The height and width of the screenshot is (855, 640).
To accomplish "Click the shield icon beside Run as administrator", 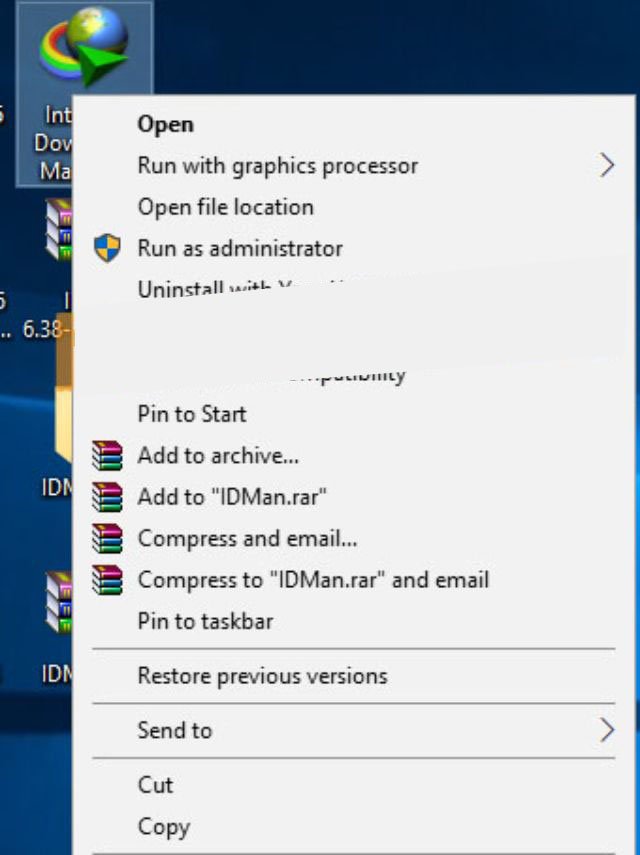I will [x=107, y=248].
